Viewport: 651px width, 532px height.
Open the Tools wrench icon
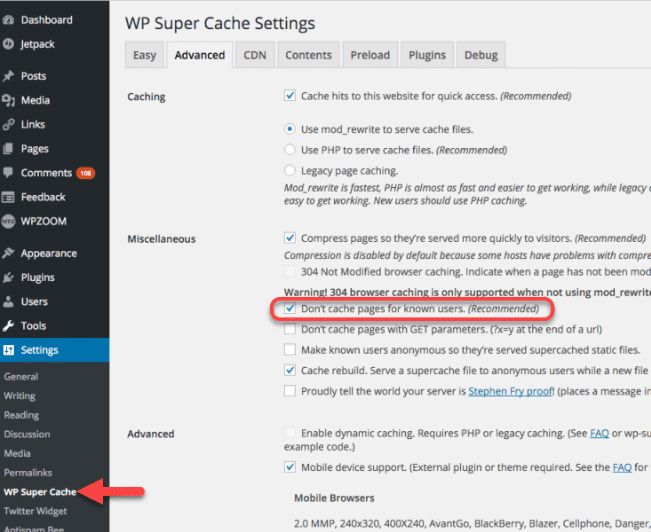coord(9,326)
